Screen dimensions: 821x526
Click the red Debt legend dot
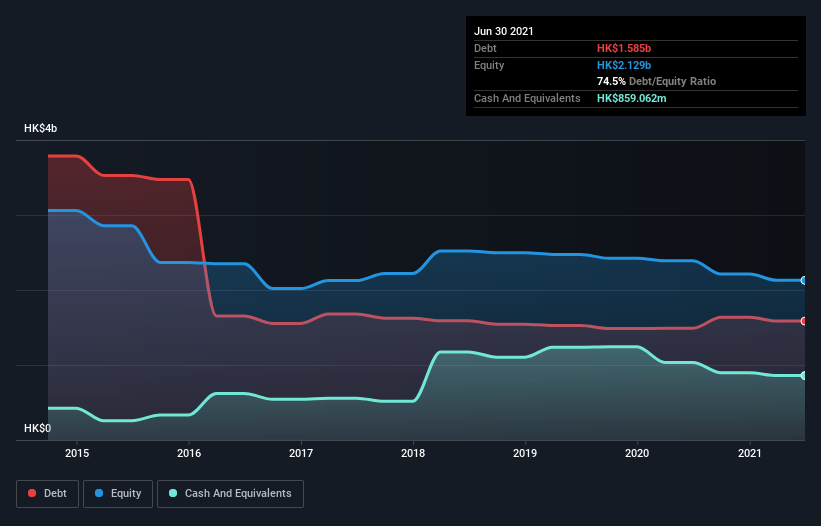coord(32,493)
